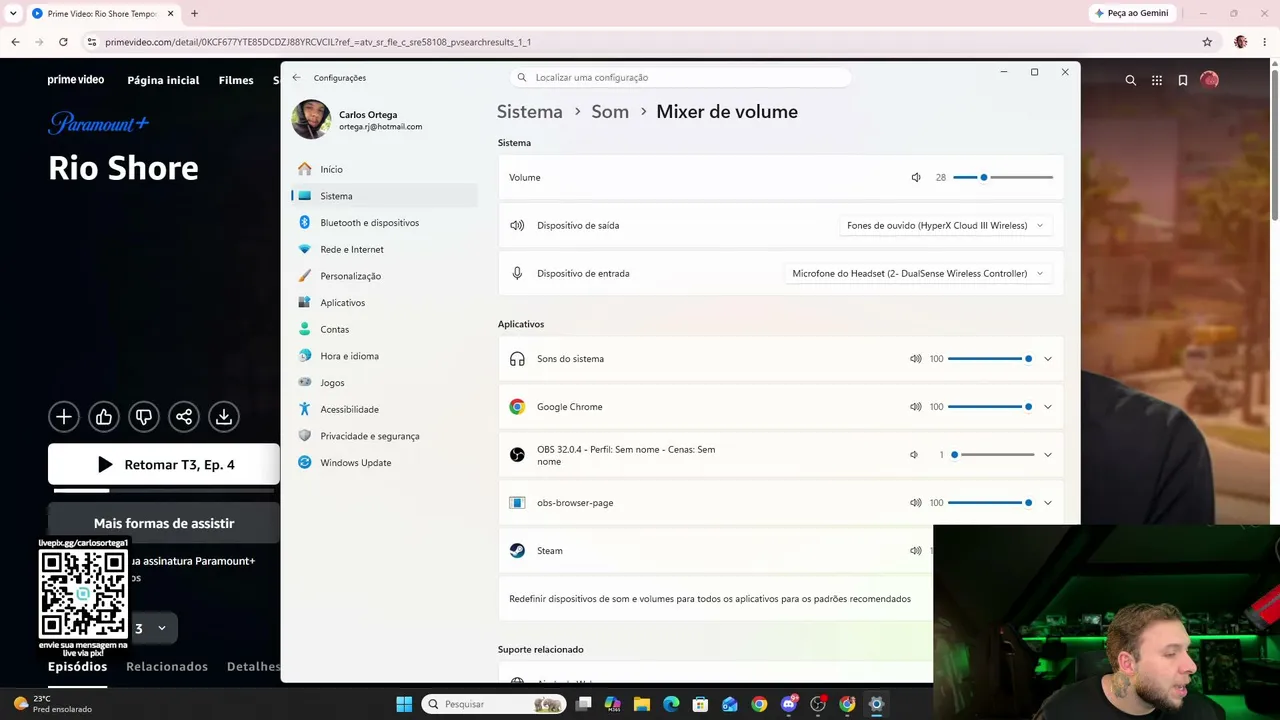This screenshot has width=1280, height=720.
Task: Open Chrome's tab search dropdown
Action: [x=13, y=13]
